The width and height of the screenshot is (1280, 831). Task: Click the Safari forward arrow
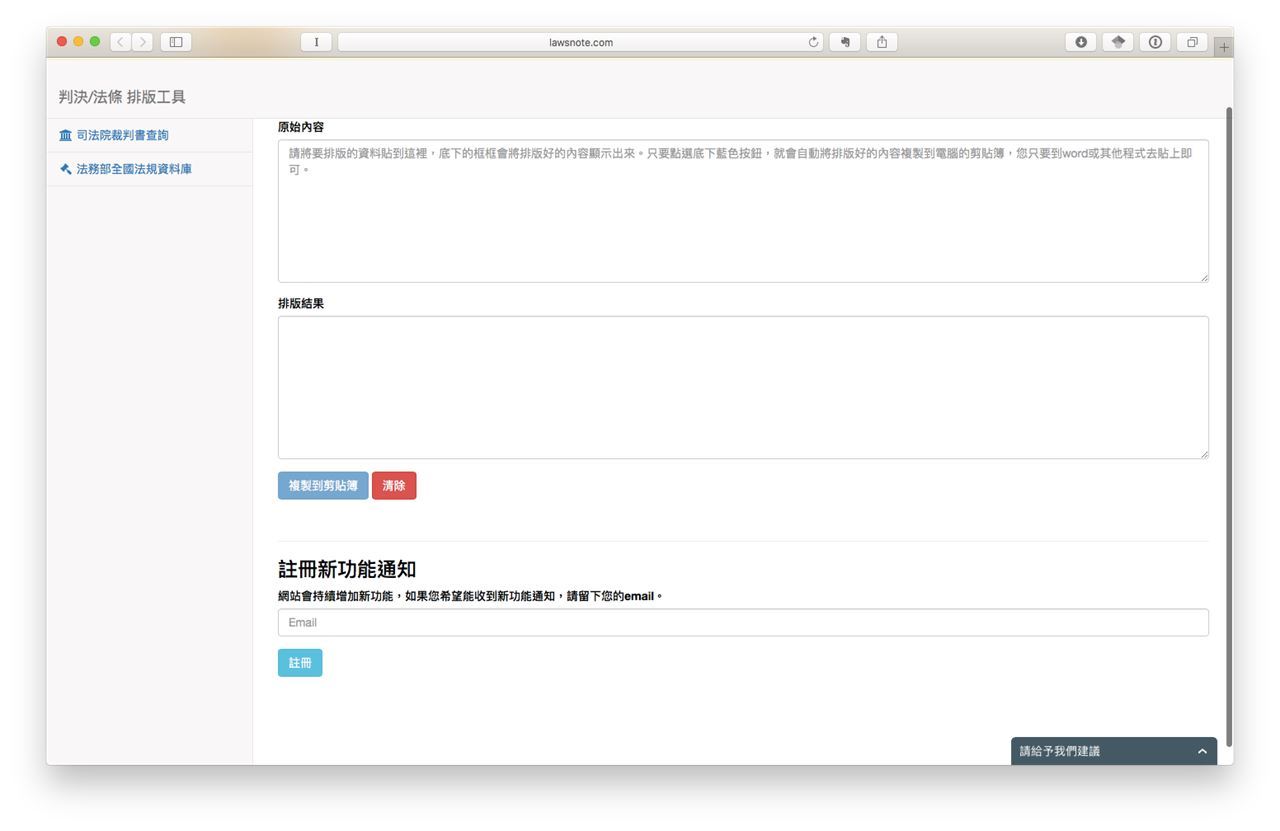143,42
